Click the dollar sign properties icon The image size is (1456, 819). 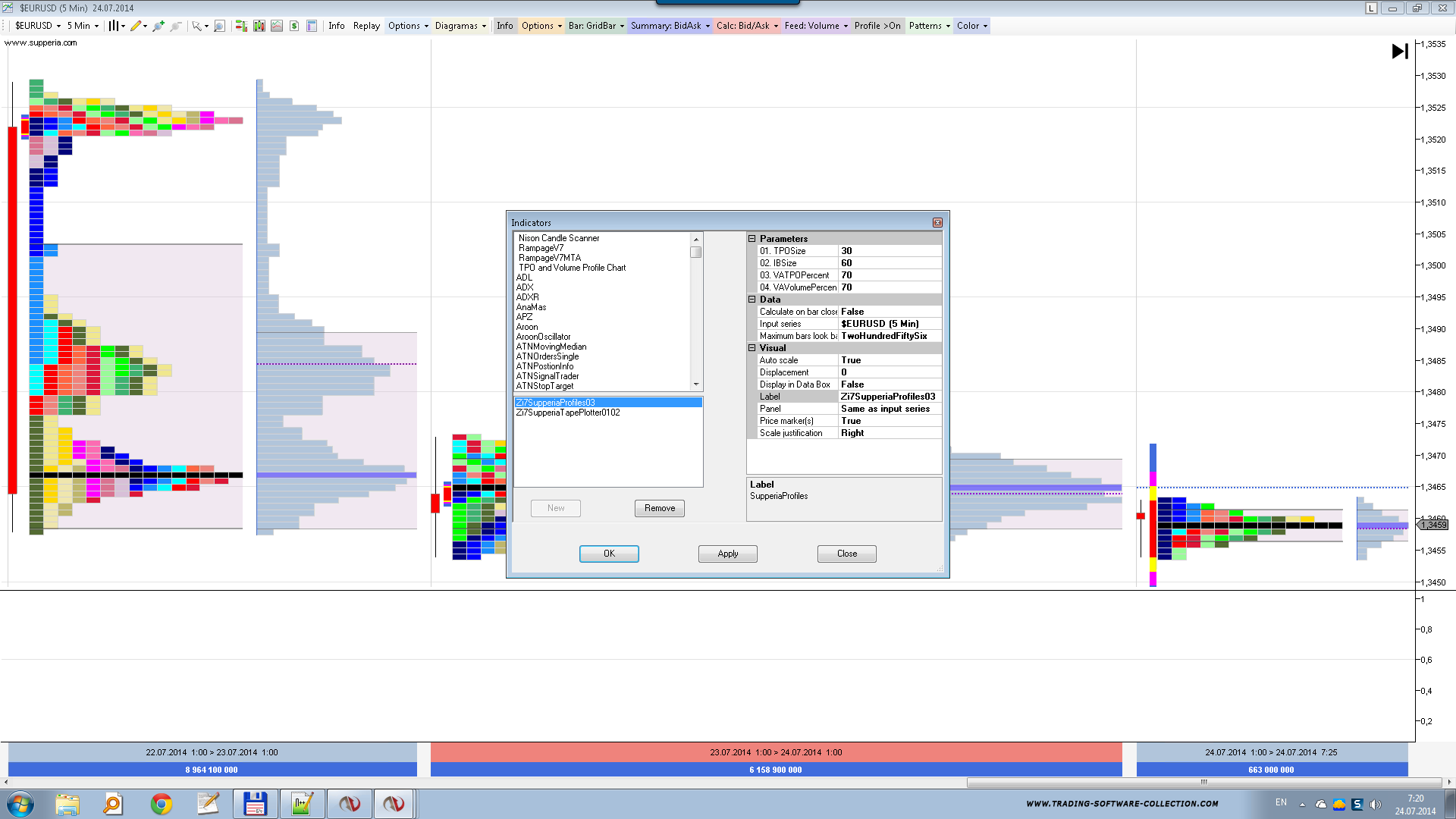pos(294,26)
